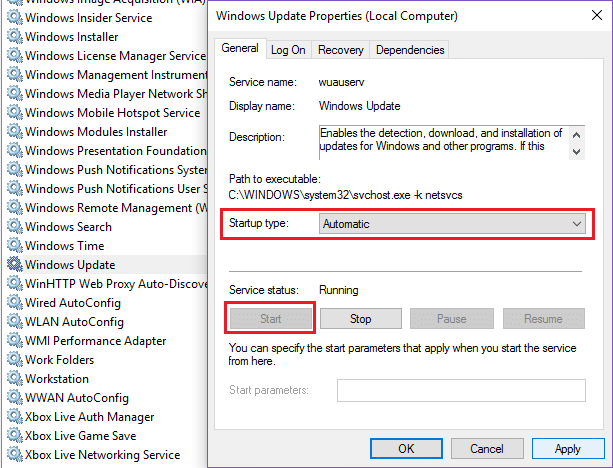Viewport: 613px width, 468px height.
Task: Select Windows Time service name
Action: [x=65, y=246]
